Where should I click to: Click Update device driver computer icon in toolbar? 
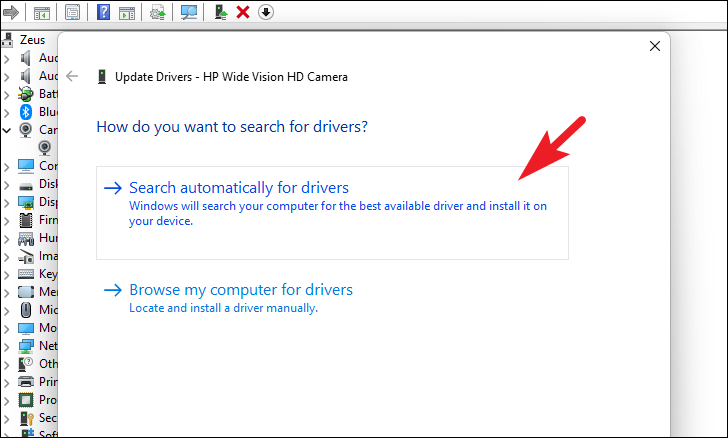click(x=221, y=13)
